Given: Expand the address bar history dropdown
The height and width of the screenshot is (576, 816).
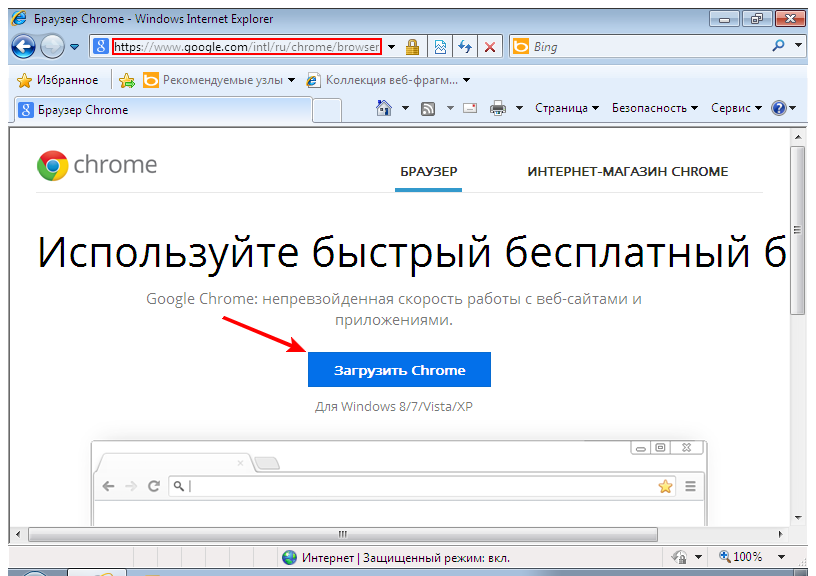Looking at the screenshot, I should (x=391, y=47).
